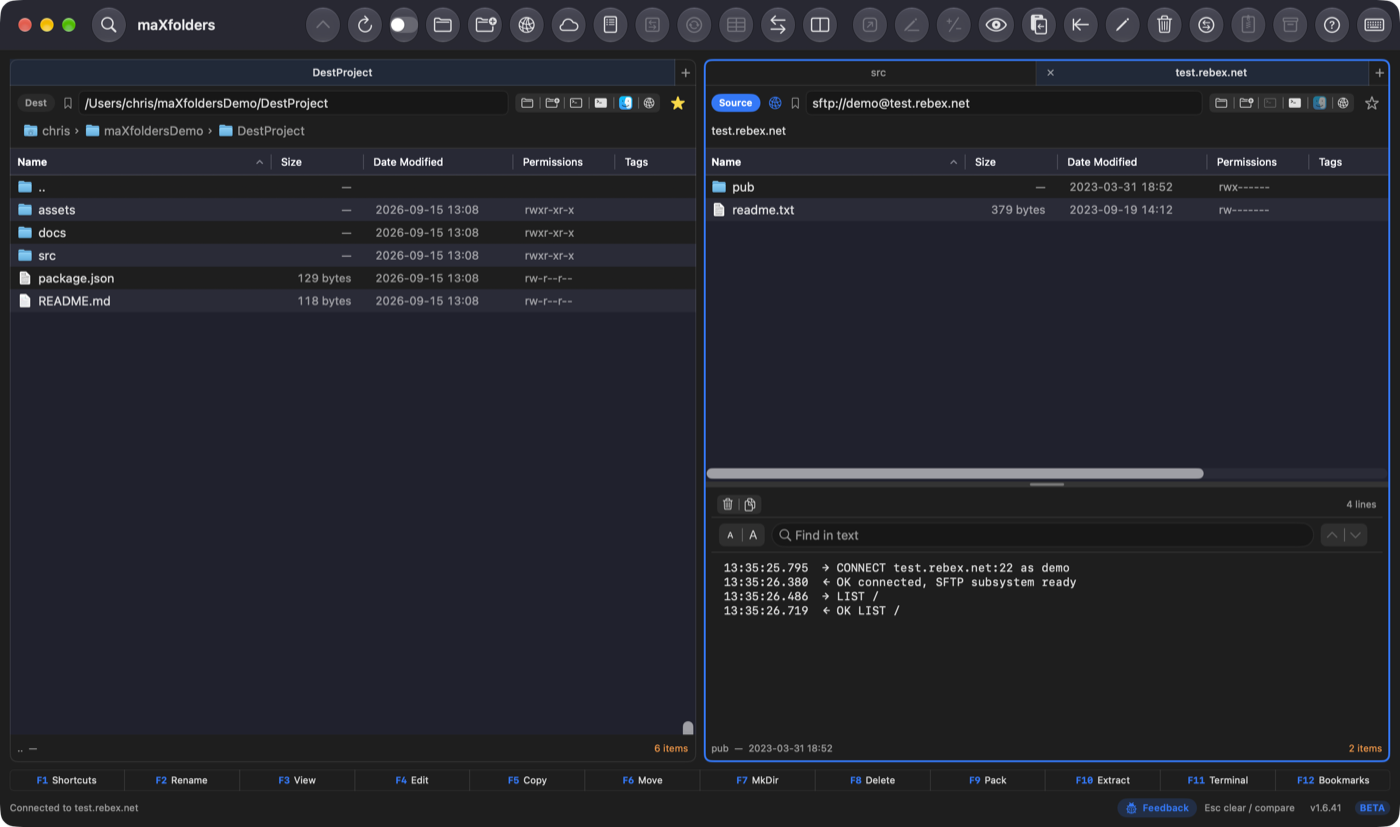Click the pencil rename toolbar icon
Viewport: 1400px width, 827px height.
pyautogui.click(x=1122, y=25)
